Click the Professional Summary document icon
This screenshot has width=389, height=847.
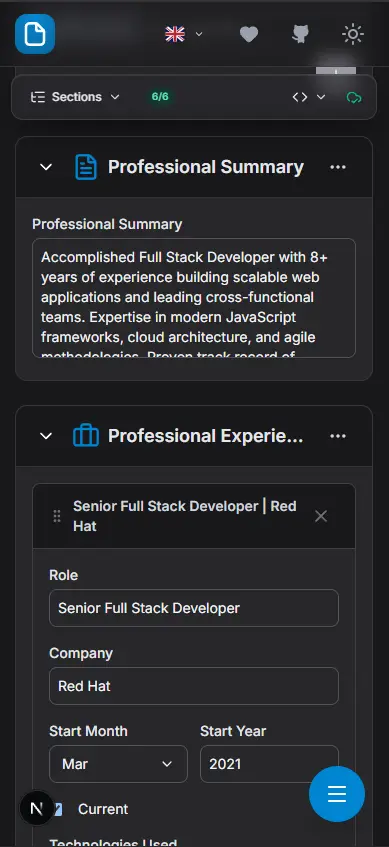tap(86, 167)
